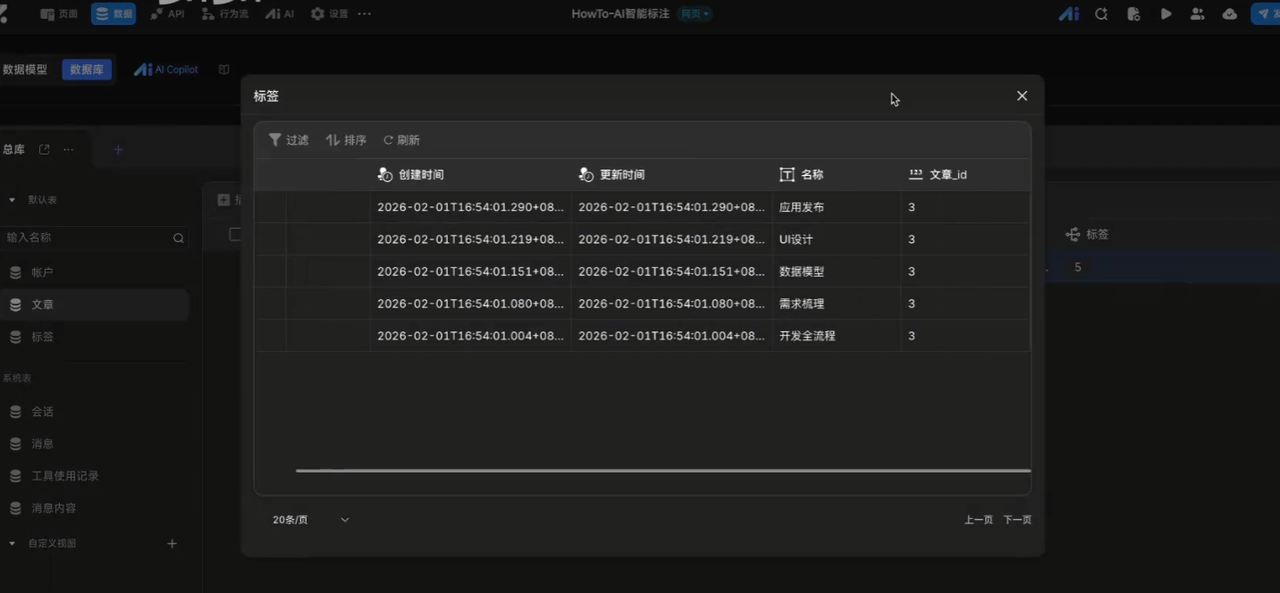Select the 开发全流程 name cell

coord(836,335)
